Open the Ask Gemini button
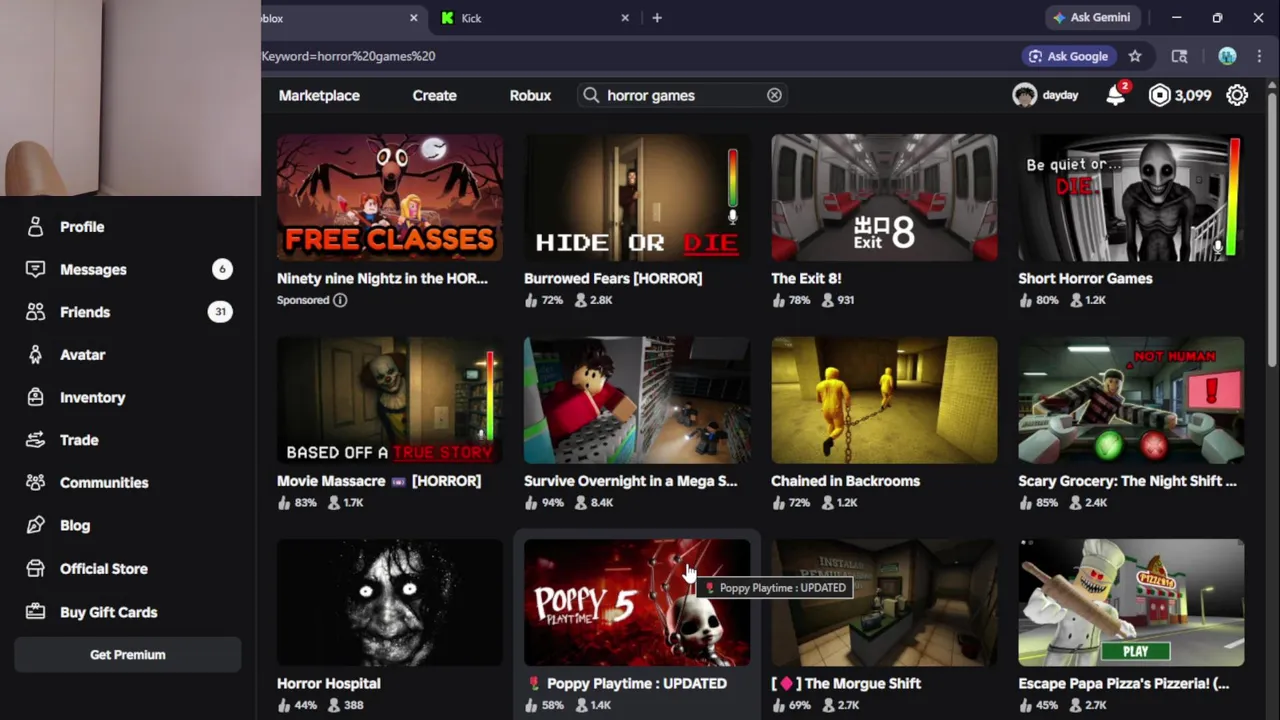The image size is (1280, 720). [1091, 17]
